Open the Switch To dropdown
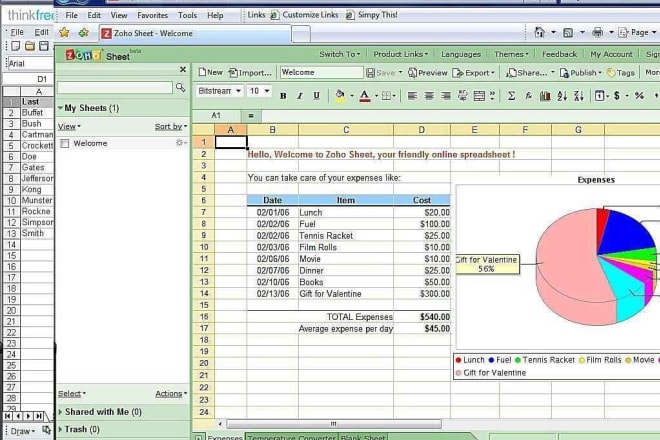The image size is (660, 440). coord(340,54)
